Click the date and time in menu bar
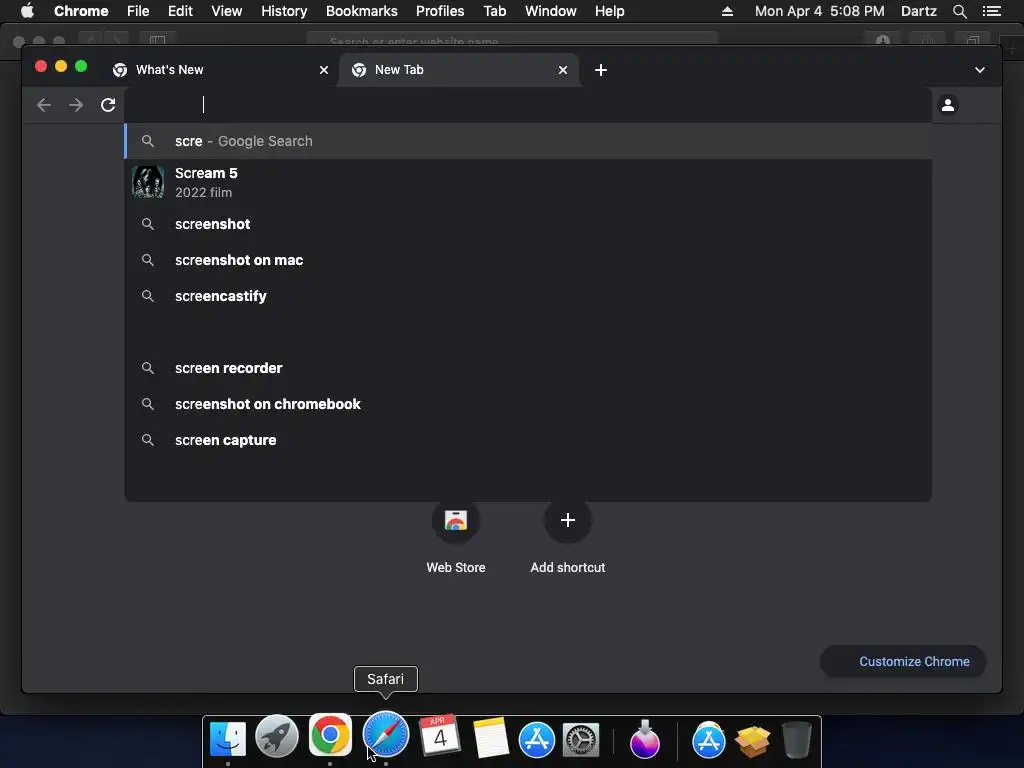1024x768 pixels. click(x=819, y=11)
